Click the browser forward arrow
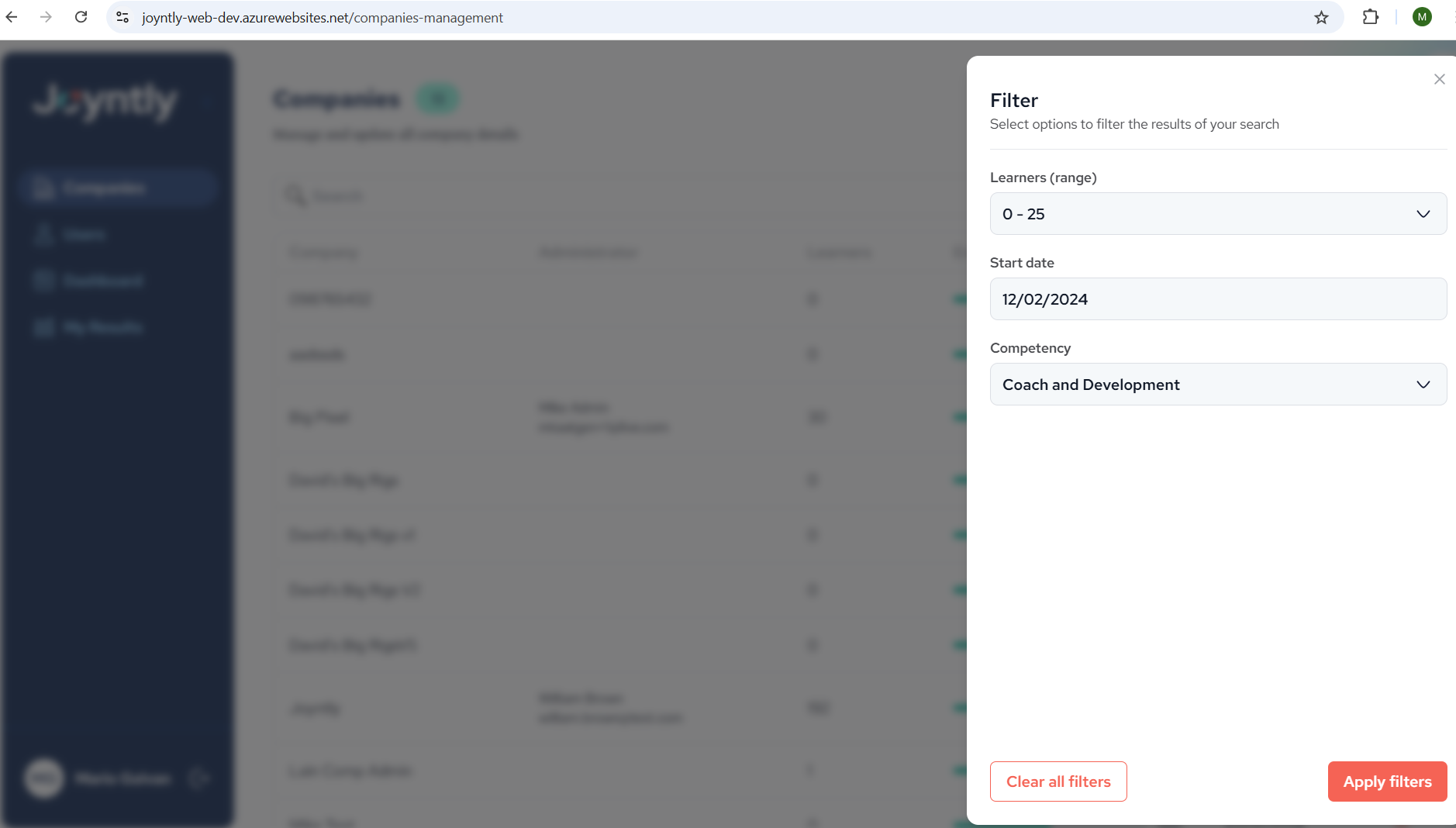 tap(46, 17)
